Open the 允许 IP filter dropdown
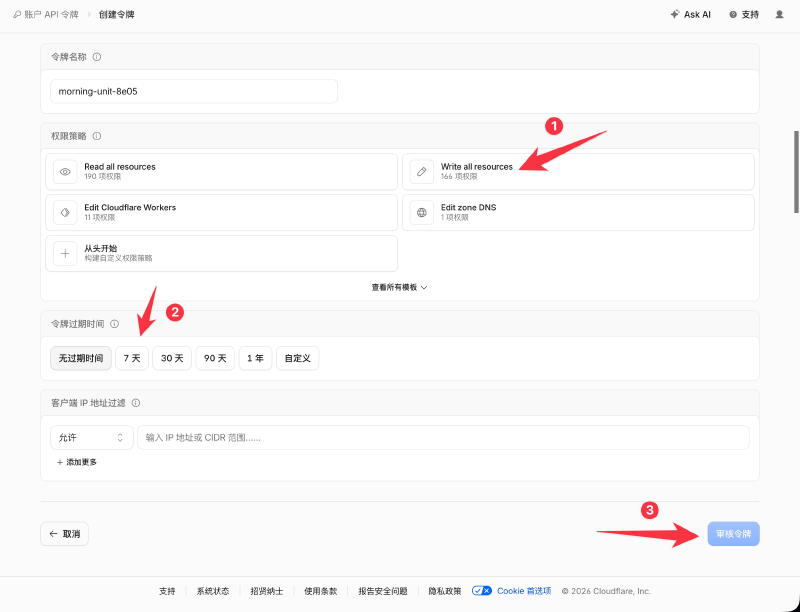Viewport: 800px width, 612px height. coord(92,438)
